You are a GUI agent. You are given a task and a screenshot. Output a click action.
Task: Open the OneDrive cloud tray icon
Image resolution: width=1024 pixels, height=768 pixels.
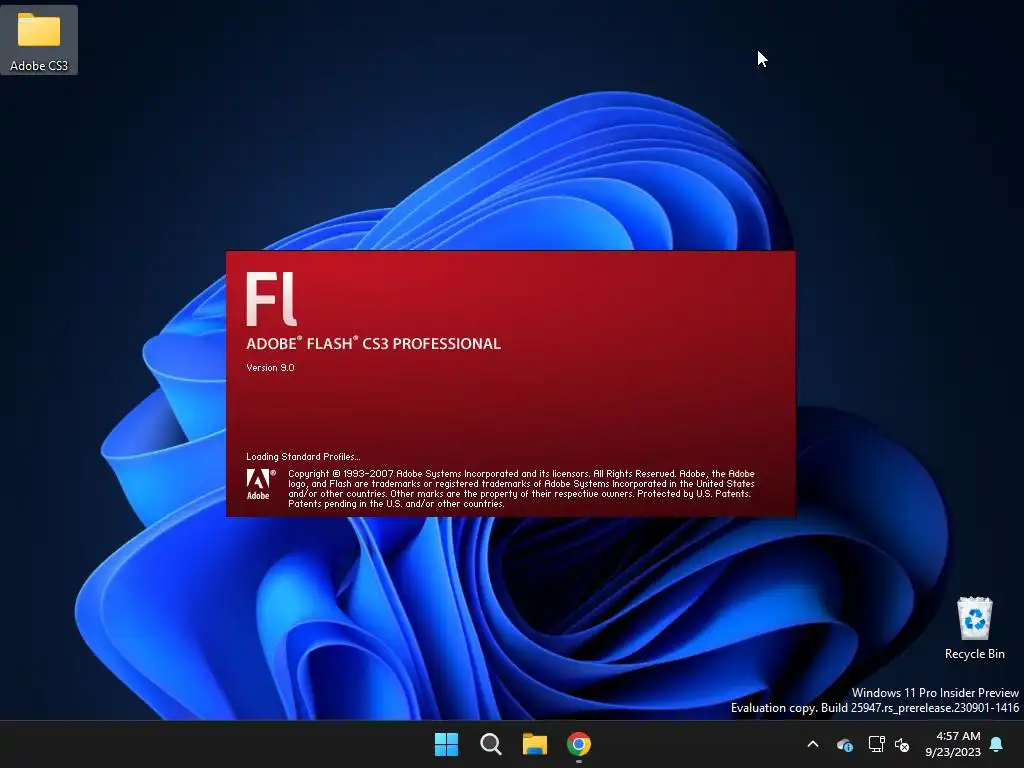(844, 744)
